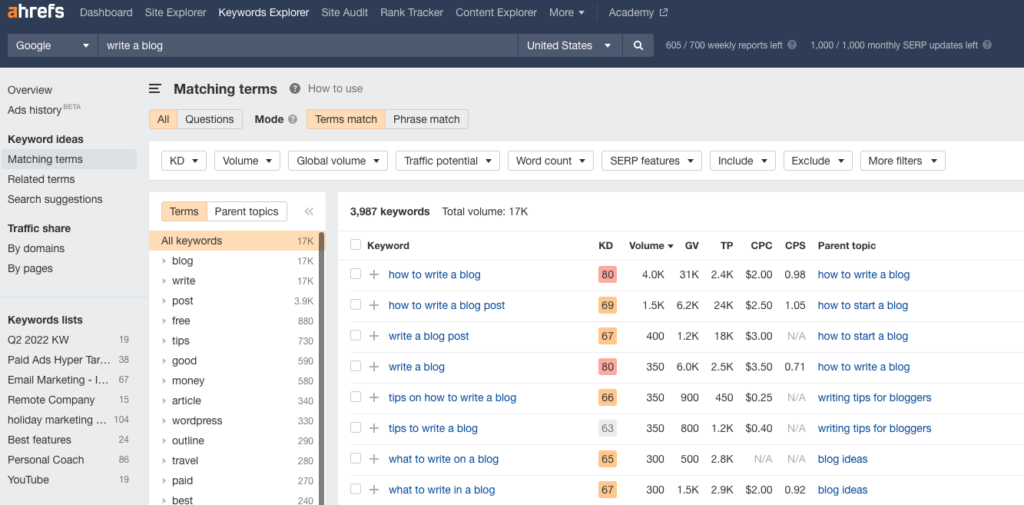The width and height of the screenshot is (1024, 505).
Task: Check the 'write a blog post' row
Action: pos(355,335)
